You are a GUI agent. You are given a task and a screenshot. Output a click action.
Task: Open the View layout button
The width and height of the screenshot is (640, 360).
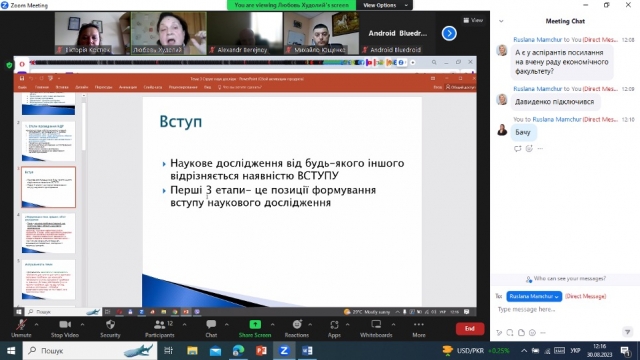473,20
